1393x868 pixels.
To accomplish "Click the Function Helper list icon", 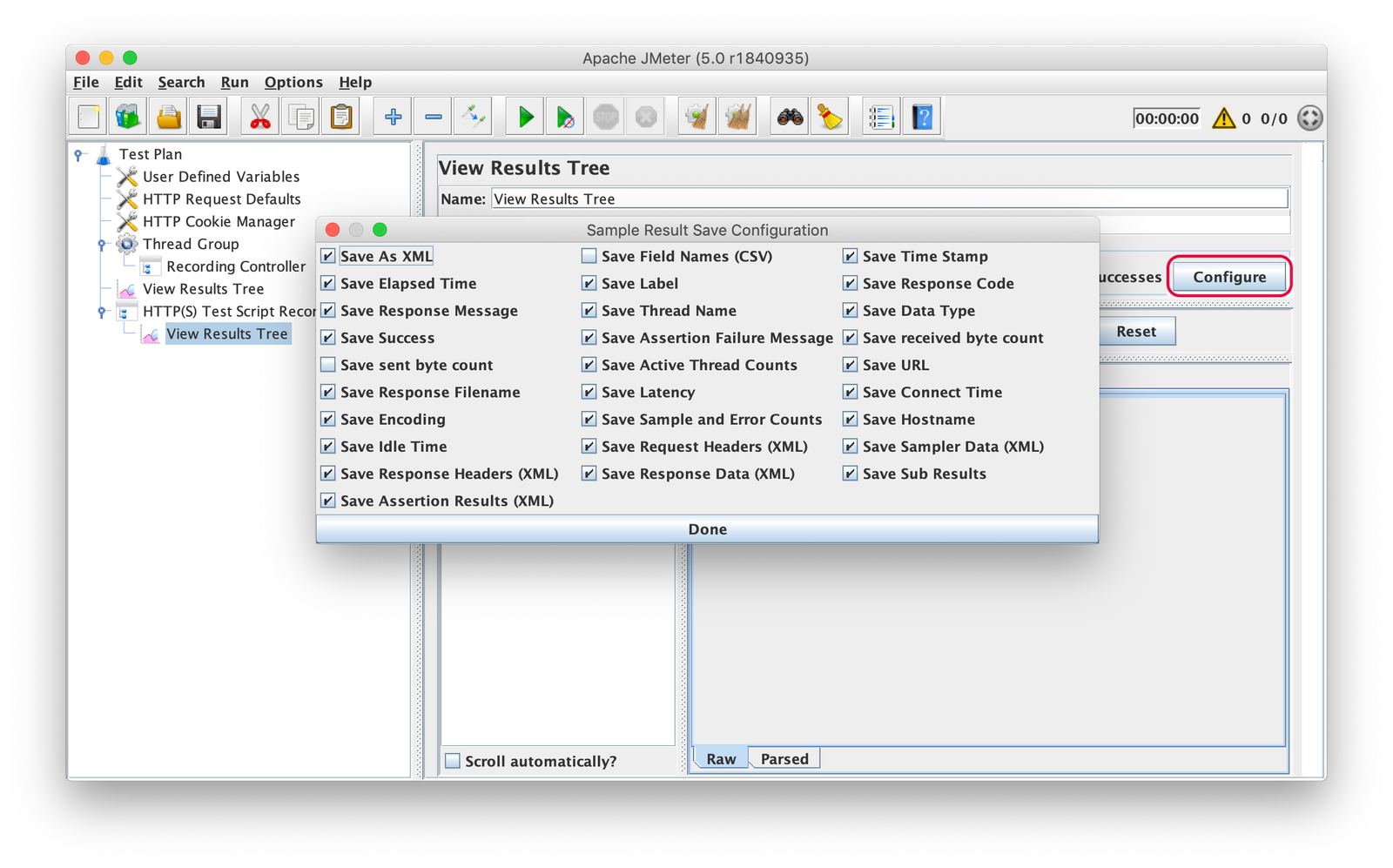I will 881,117.
